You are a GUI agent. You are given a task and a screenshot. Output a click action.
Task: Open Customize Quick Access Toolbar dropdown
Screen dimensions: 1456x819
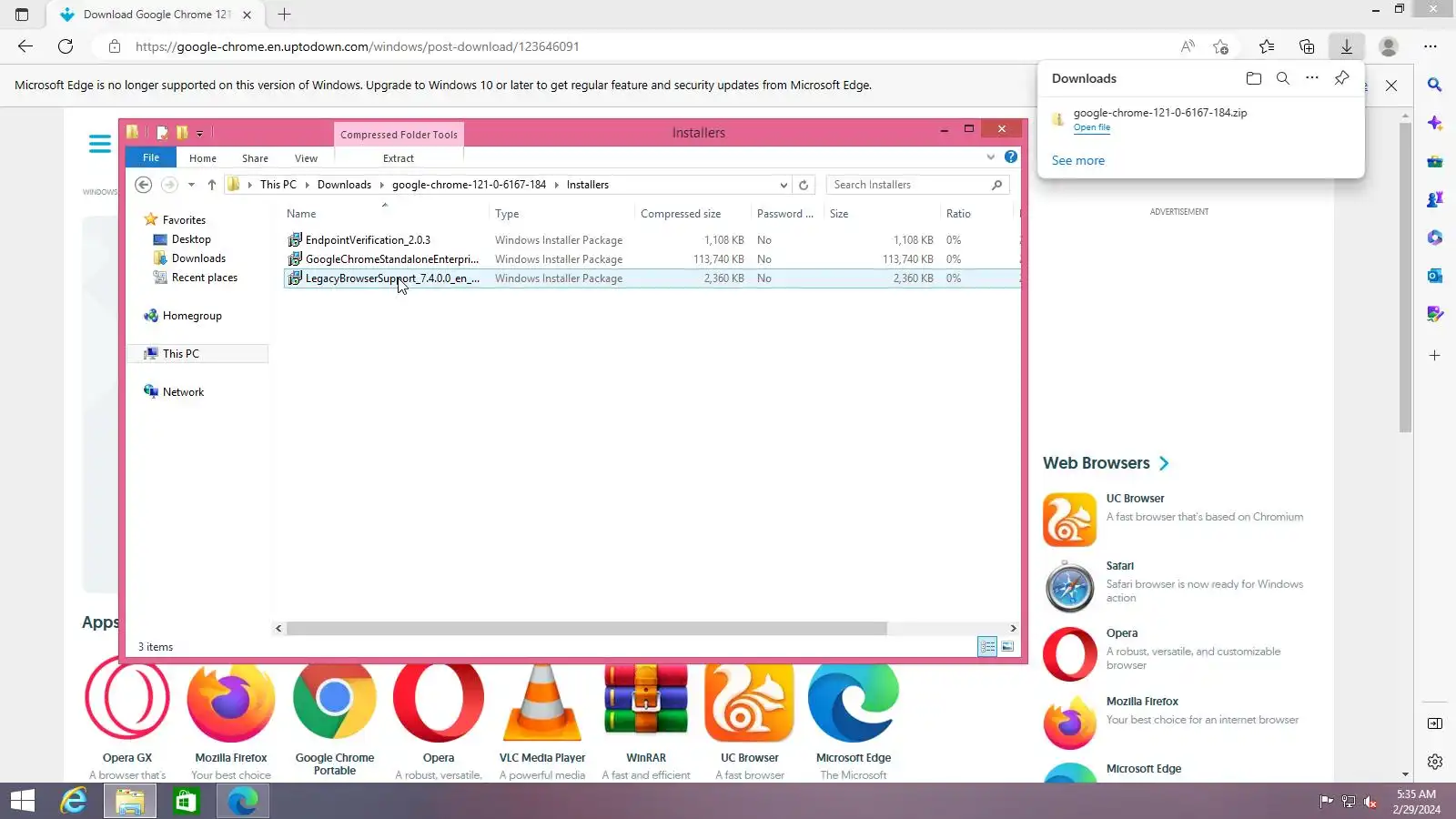[x=199, y=133]
